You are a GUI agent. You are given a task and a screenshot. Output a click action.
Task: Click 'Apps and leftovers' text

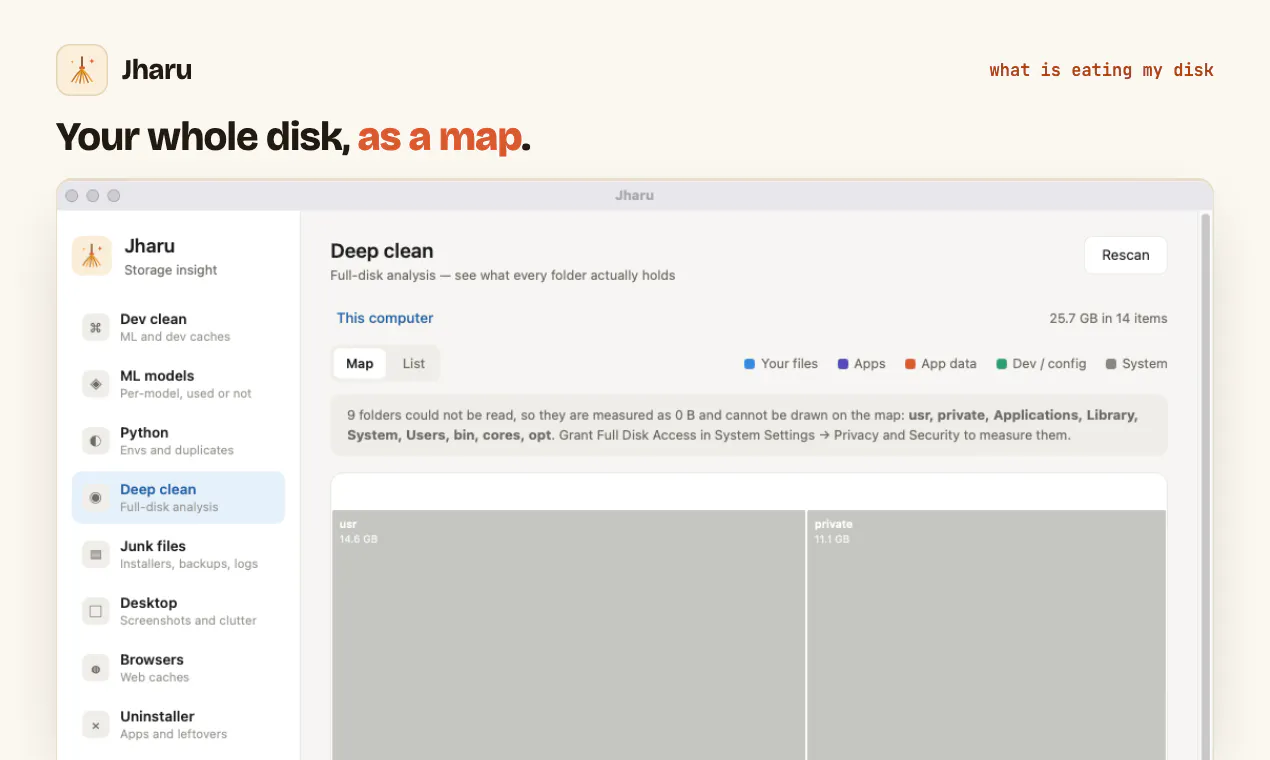click(174, 734)
